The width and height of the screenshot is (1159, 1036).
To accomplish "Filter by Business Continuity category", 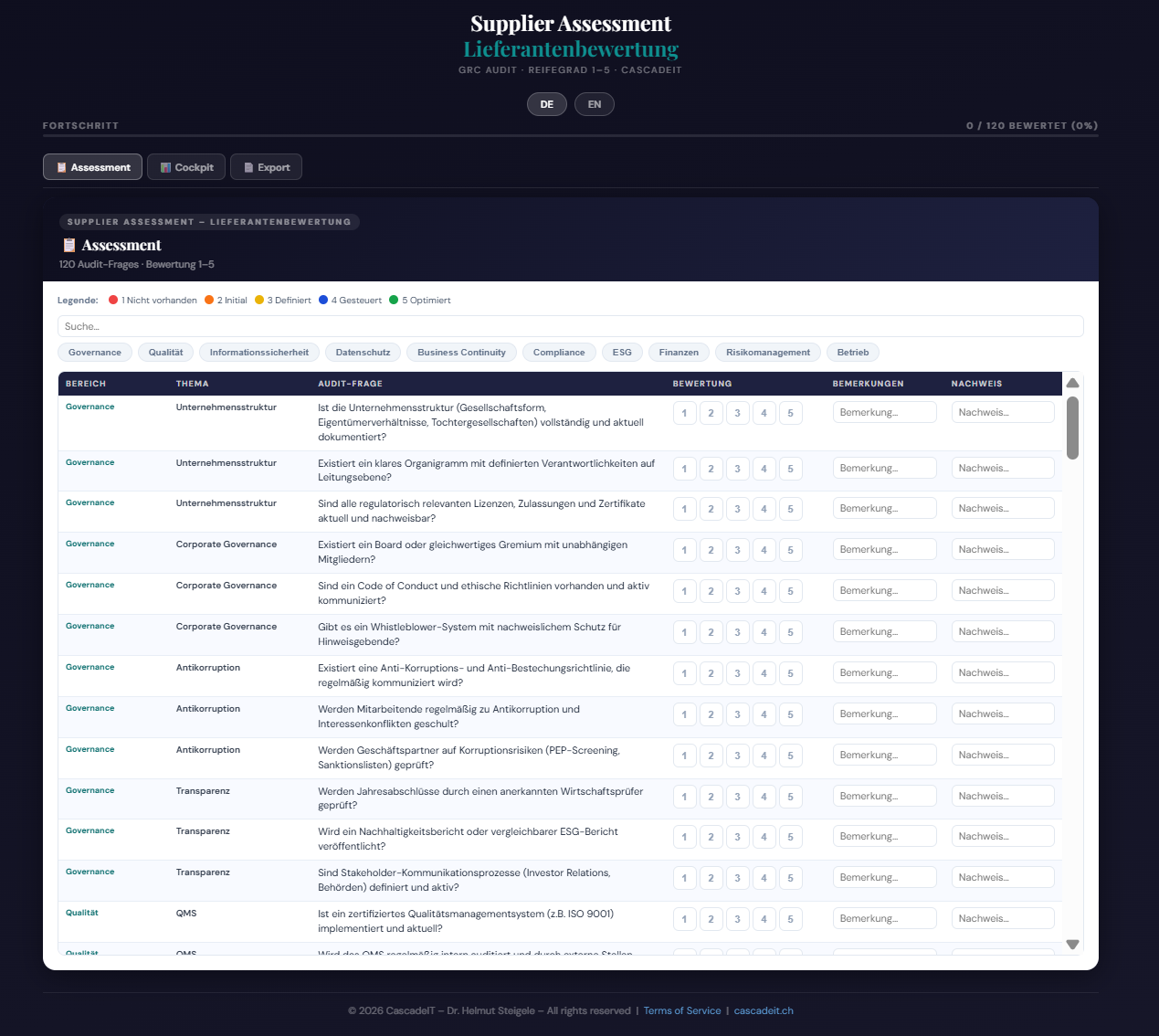I will (x=461, y=353).
